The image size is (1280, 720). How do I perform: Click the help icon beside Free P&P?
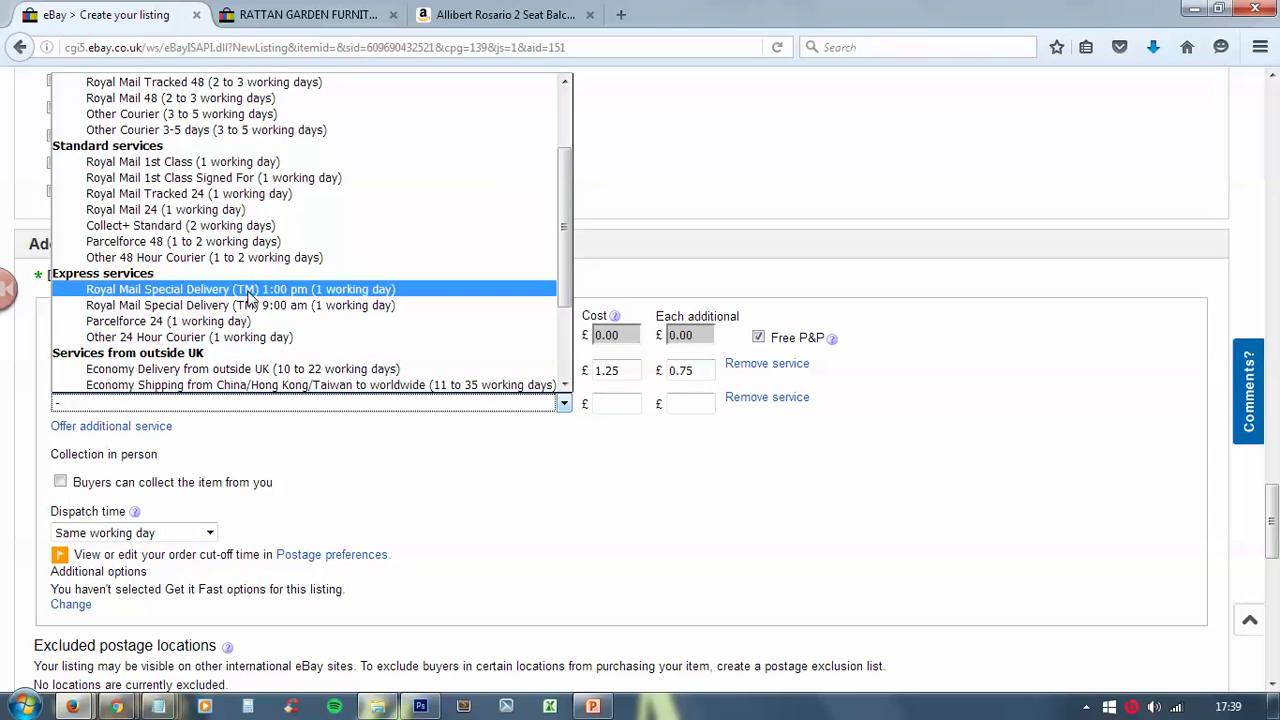pyautogui.click(x=832, y=339)
